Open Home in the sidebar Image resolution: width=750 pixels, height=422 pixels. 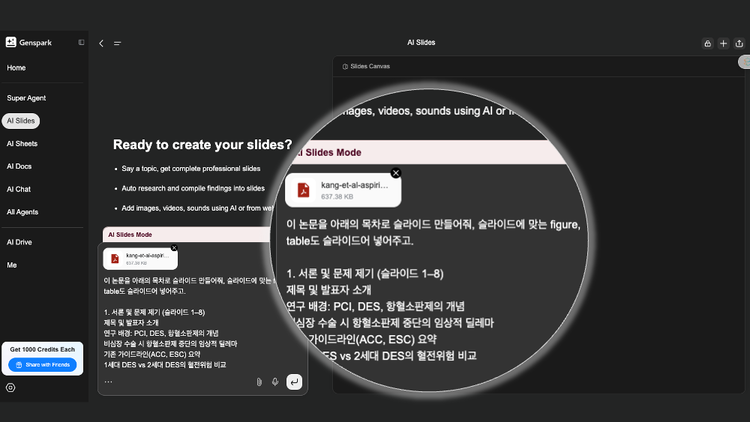pyautogui.click(x=16, y=68)
